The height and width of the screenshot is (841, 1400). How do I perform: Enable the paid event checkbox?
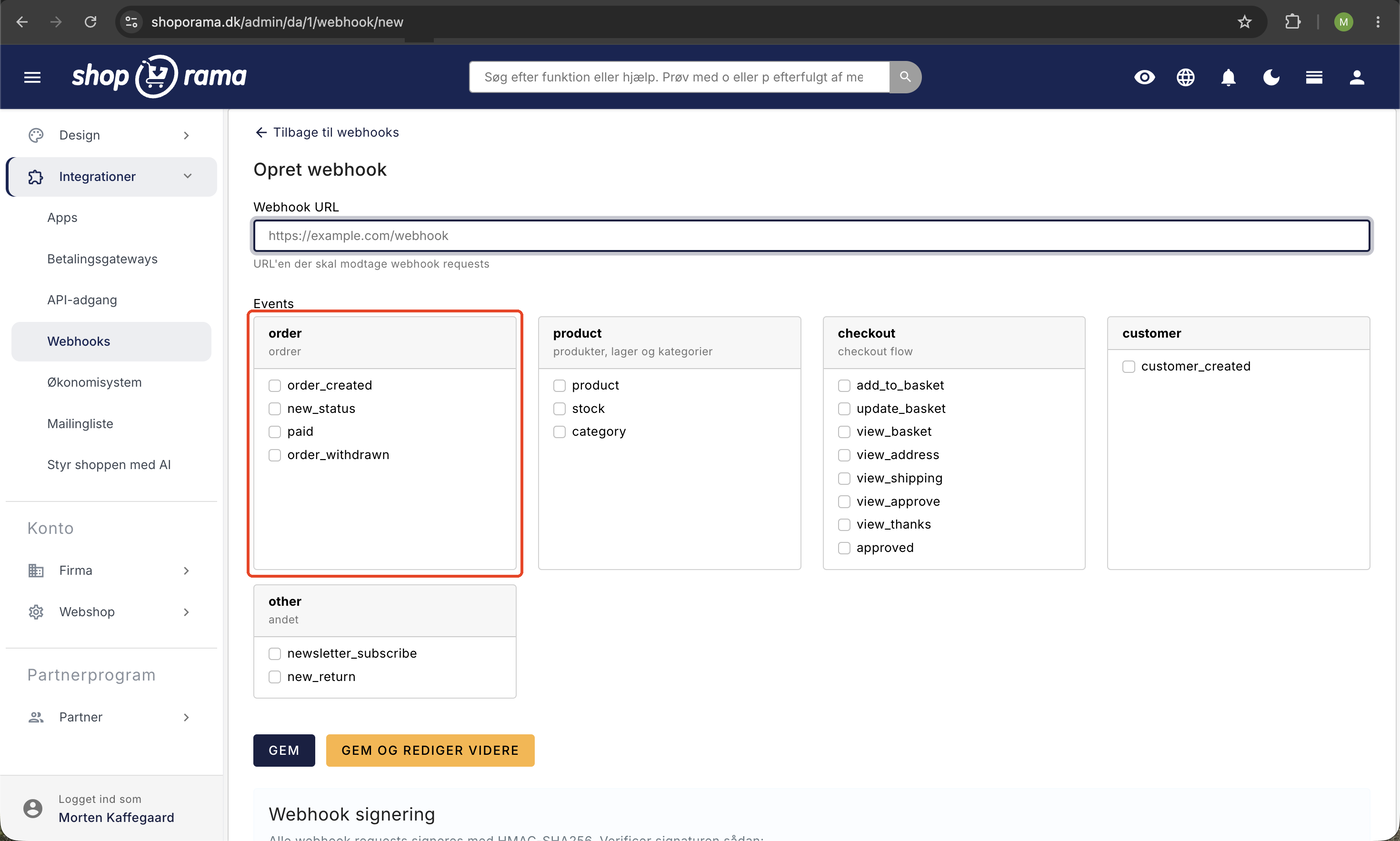[275, 432]
